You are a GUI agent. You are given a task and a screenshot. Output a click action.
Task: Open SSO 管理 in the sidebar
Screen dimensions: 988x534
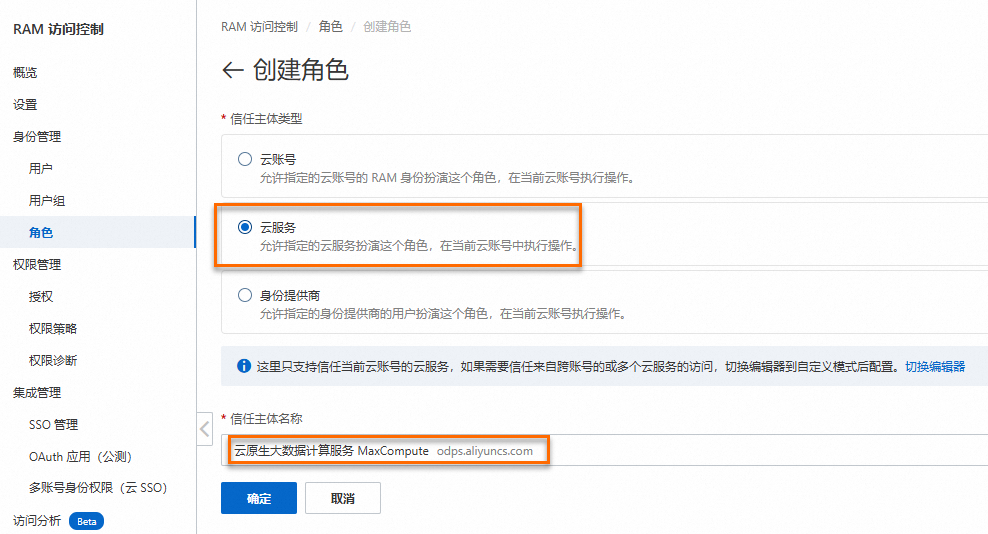click(x=54, y=424)
